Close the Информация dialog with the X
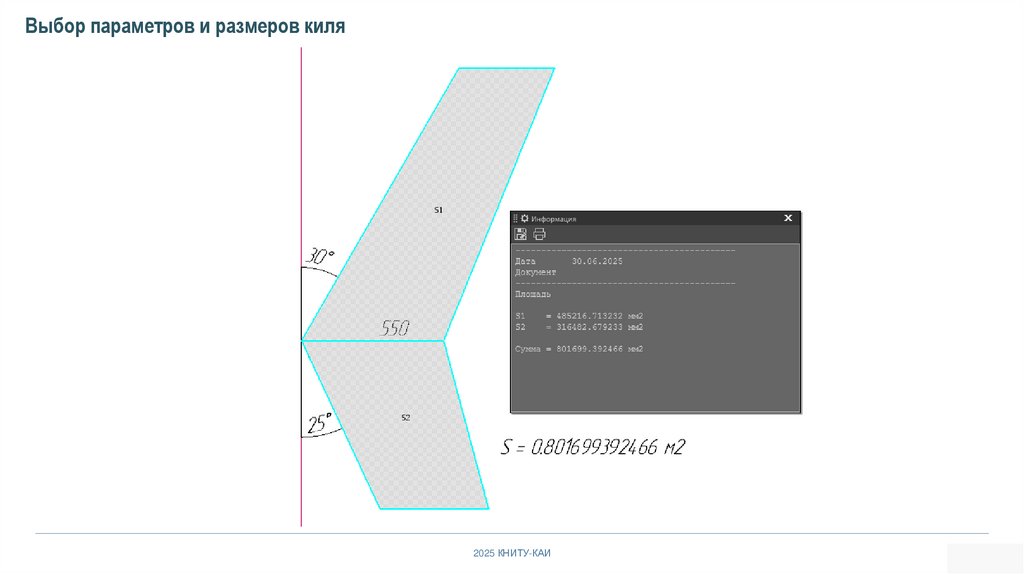 point(788,218)
